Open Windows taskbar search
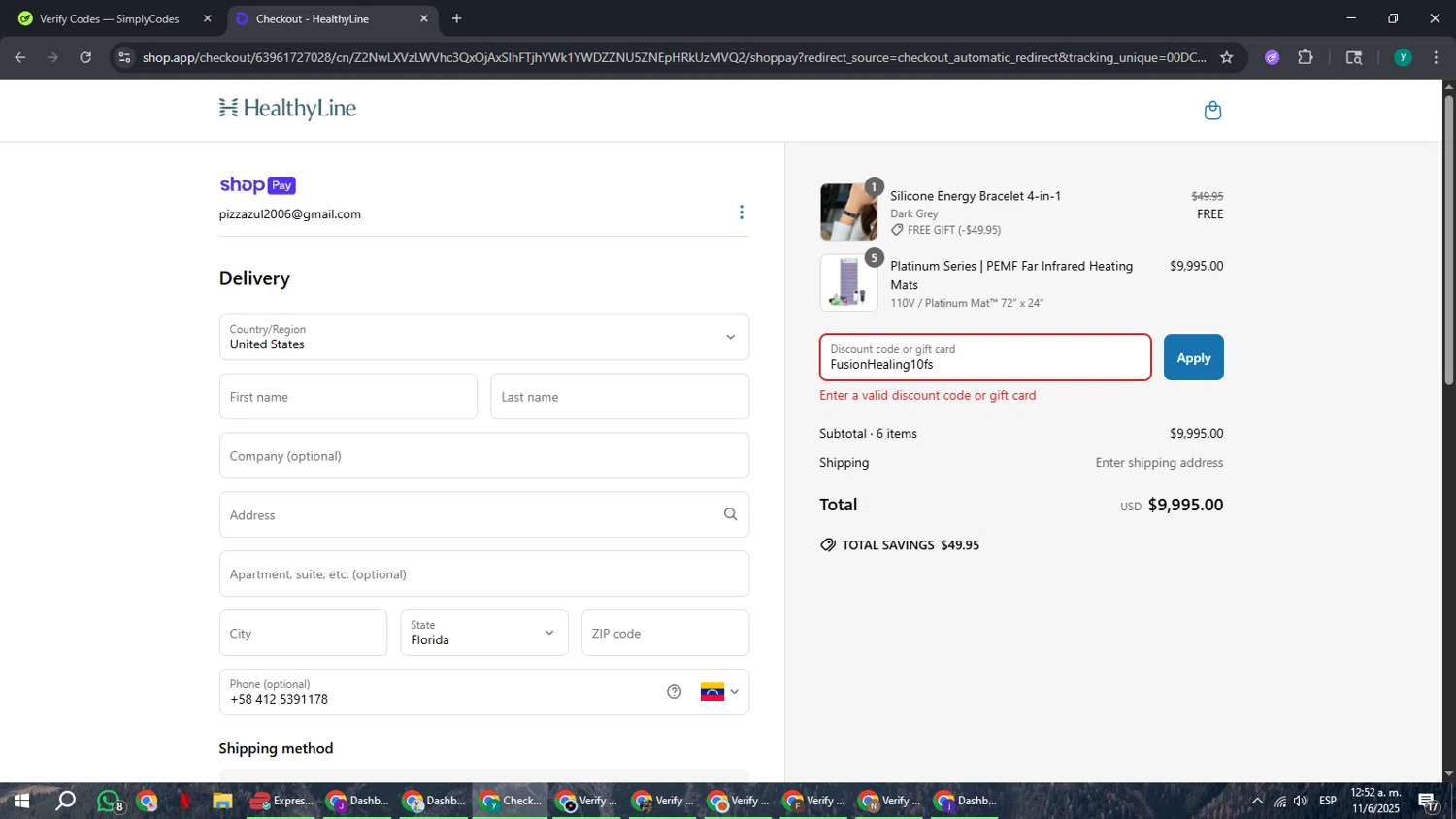The image size is (1456, 819). [x=65, y=801]
